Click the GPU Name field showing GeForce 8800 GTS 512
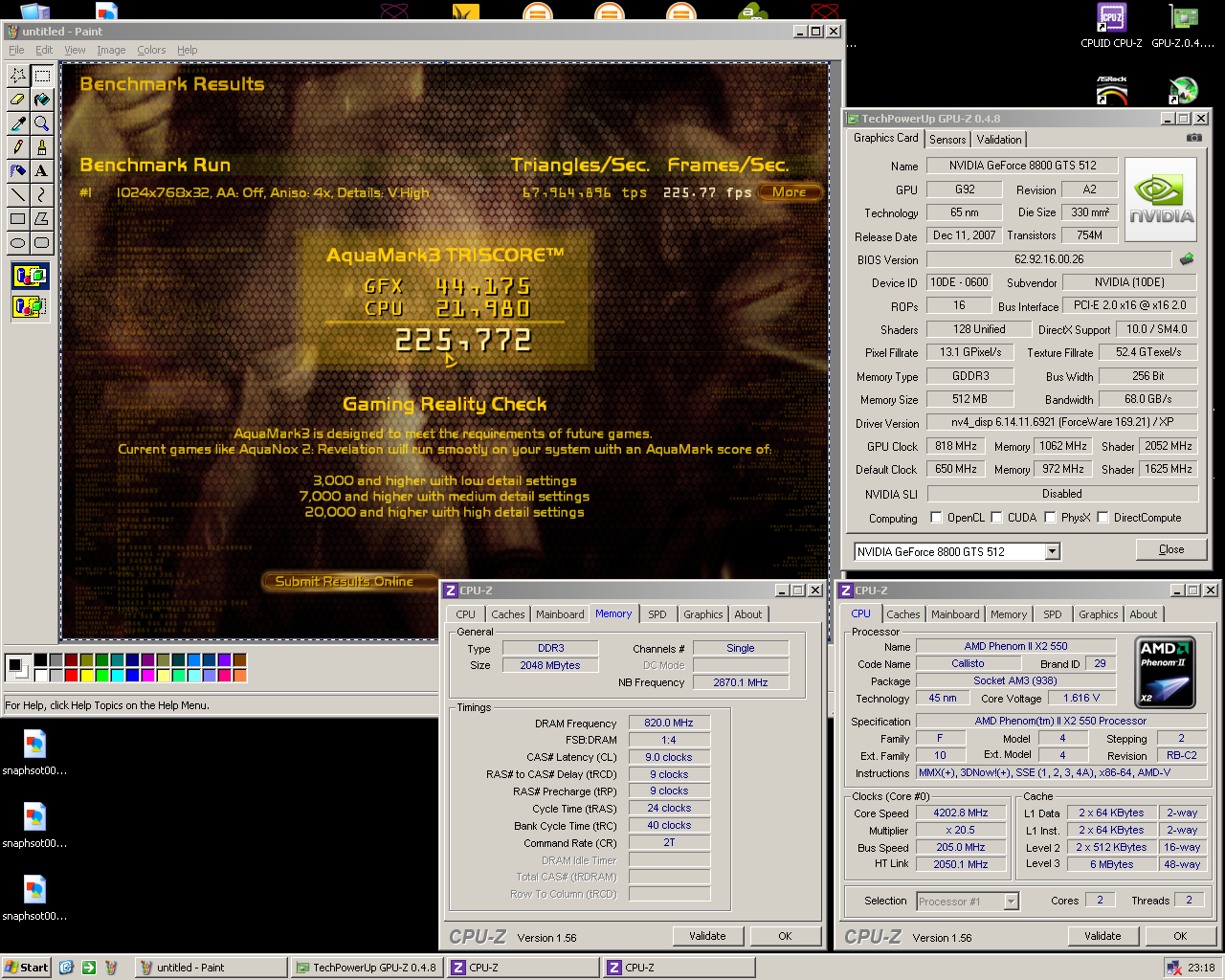This screenshot has height=980, width=1225. pos(1022,166)
